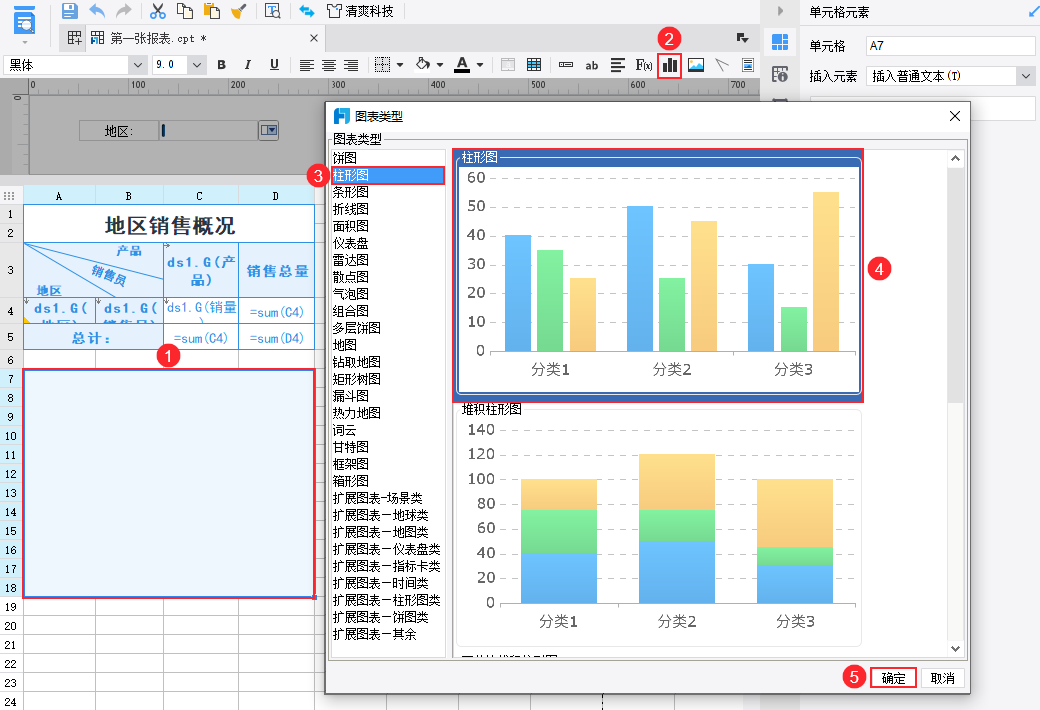1040x710 pixels.
Task: Toggle Underline formatting
Action: pyautogui.click(x=274, y=65)
